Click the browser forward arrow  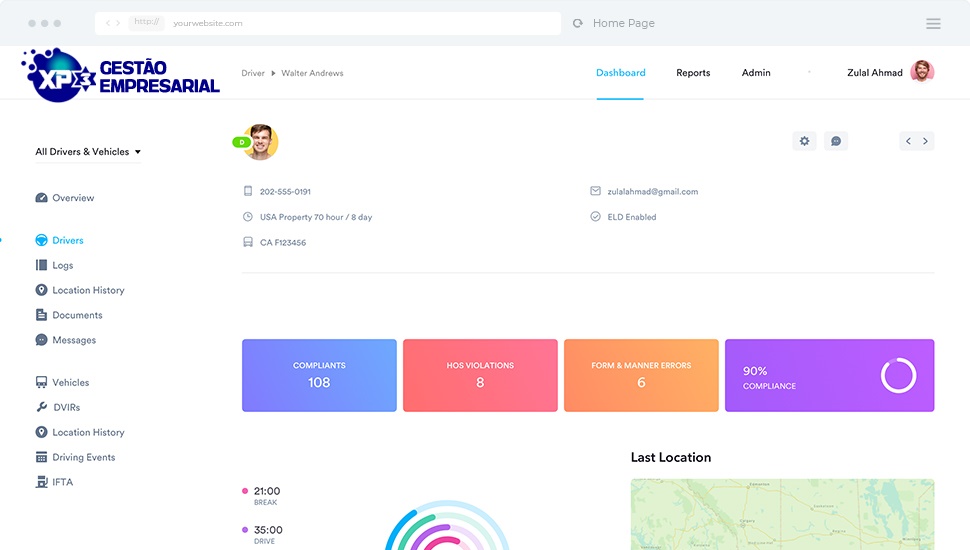point(118,23)
